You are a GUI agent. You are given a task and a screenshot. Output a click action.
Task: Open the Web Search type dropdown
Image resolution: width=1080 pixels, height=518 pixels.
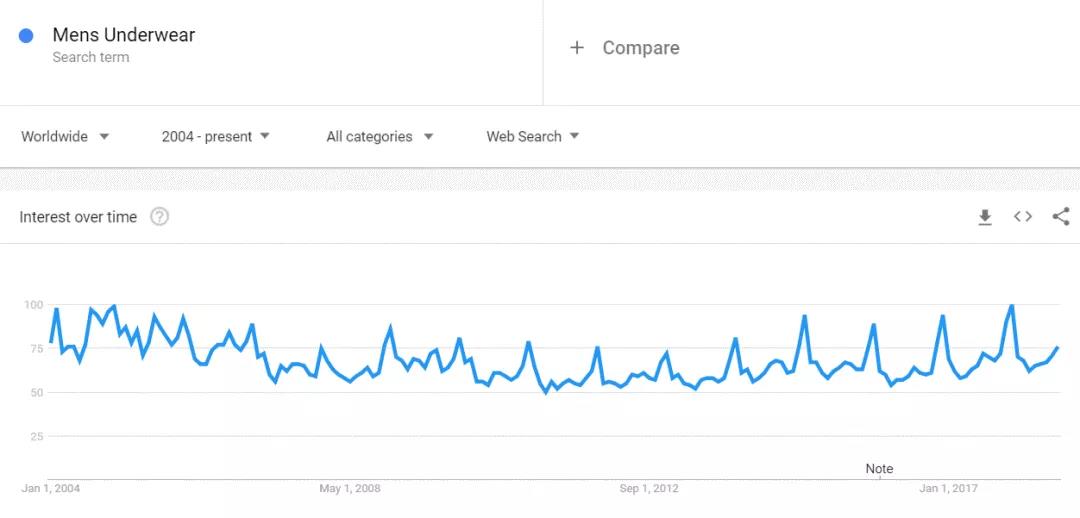[x=533, y=137]
